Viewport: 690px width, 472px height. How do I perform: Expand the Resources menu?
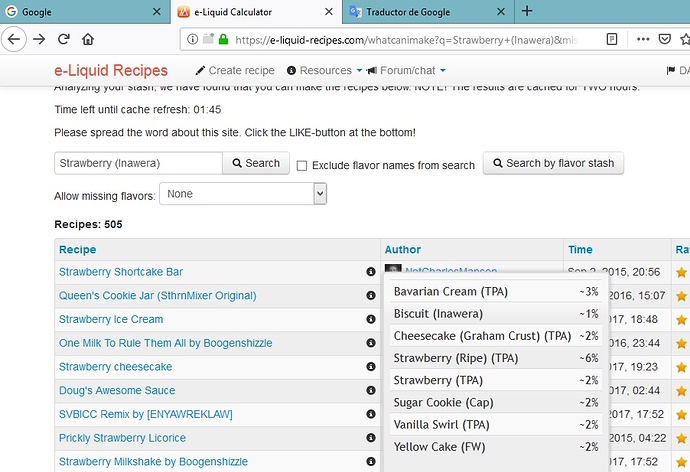(324, 70)
